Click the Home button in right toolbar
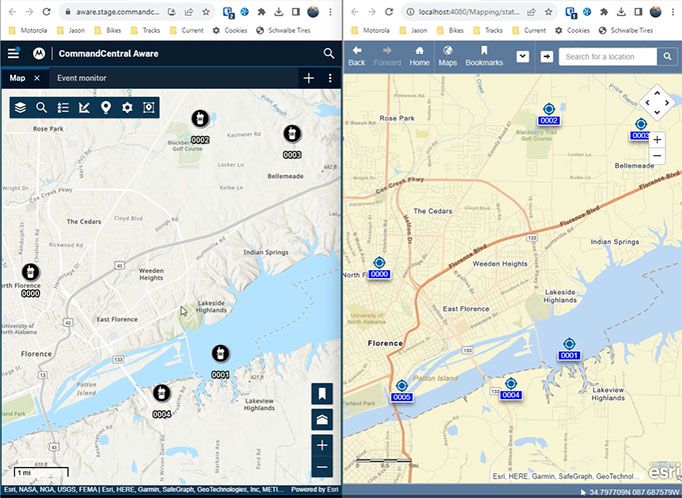Viewport: 682px width, 498px height. pyautogui.click(x=419, y=56)
